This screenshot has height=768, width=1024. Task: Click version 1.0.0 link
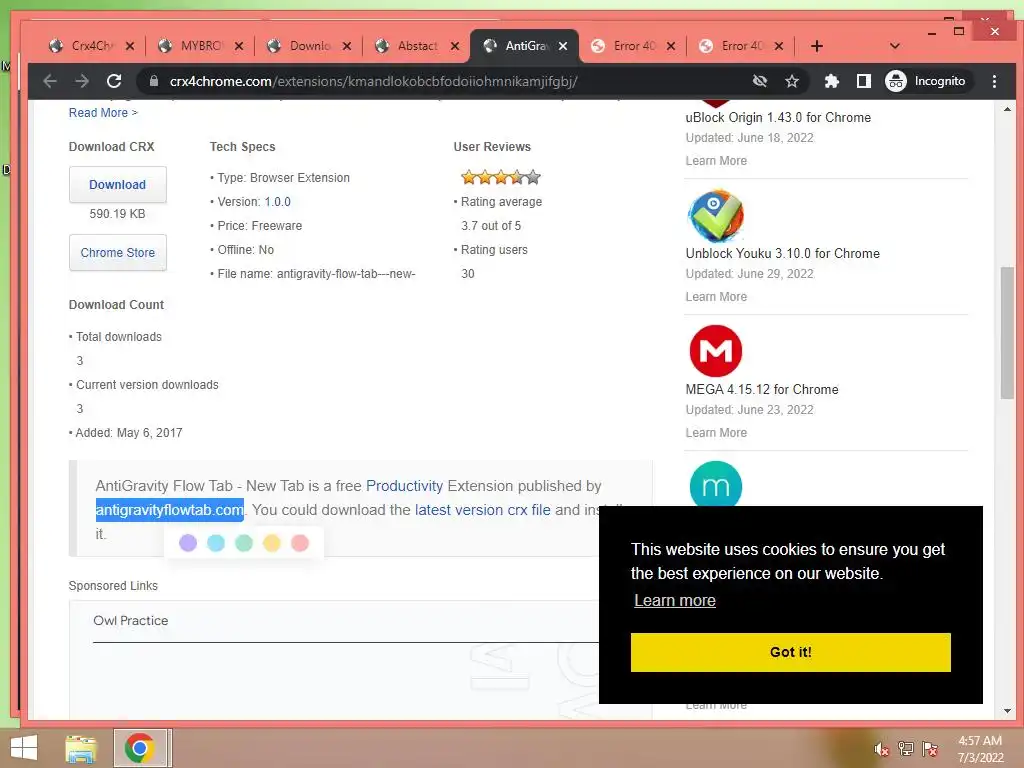pos(278,202)
